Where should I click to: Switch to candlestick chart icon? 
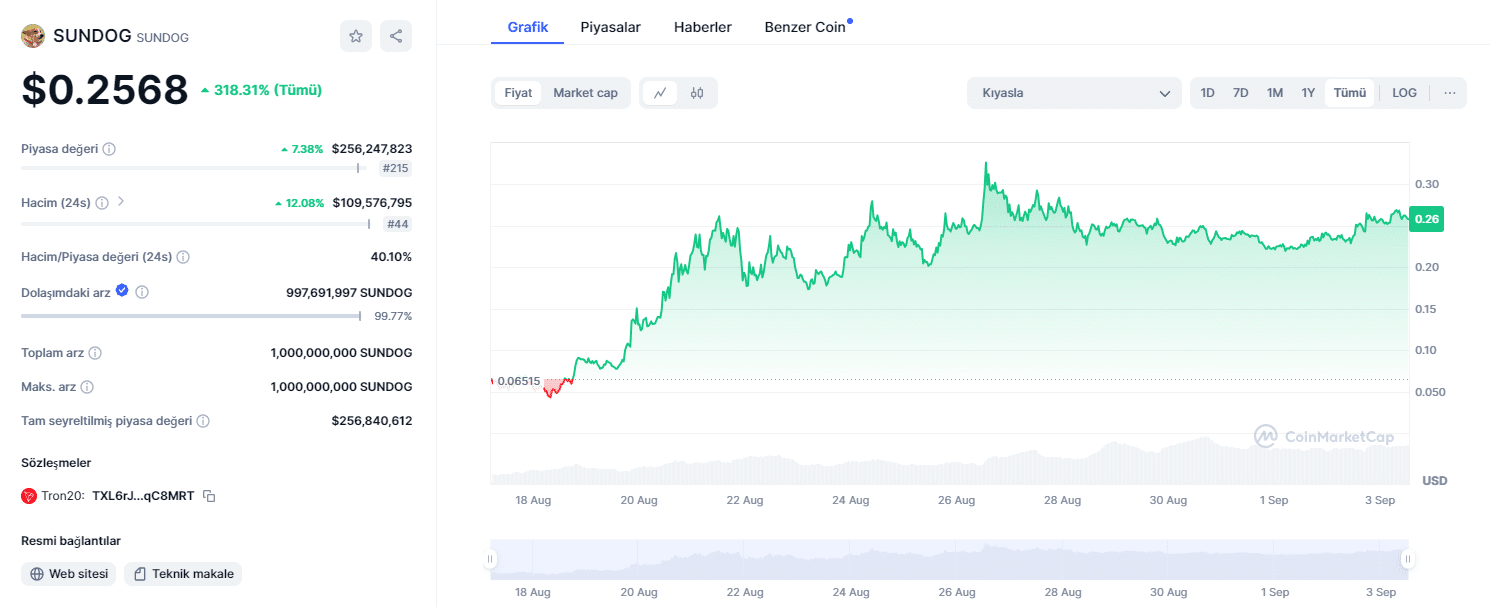click(697, 93)
